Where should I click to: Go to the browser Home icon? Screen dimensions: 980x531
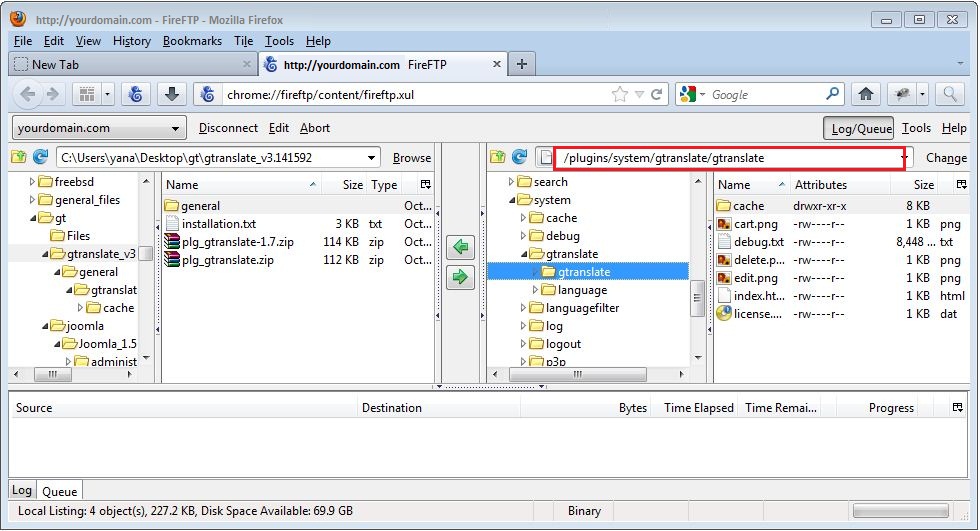pyautogui.click(x=866, y=94)
